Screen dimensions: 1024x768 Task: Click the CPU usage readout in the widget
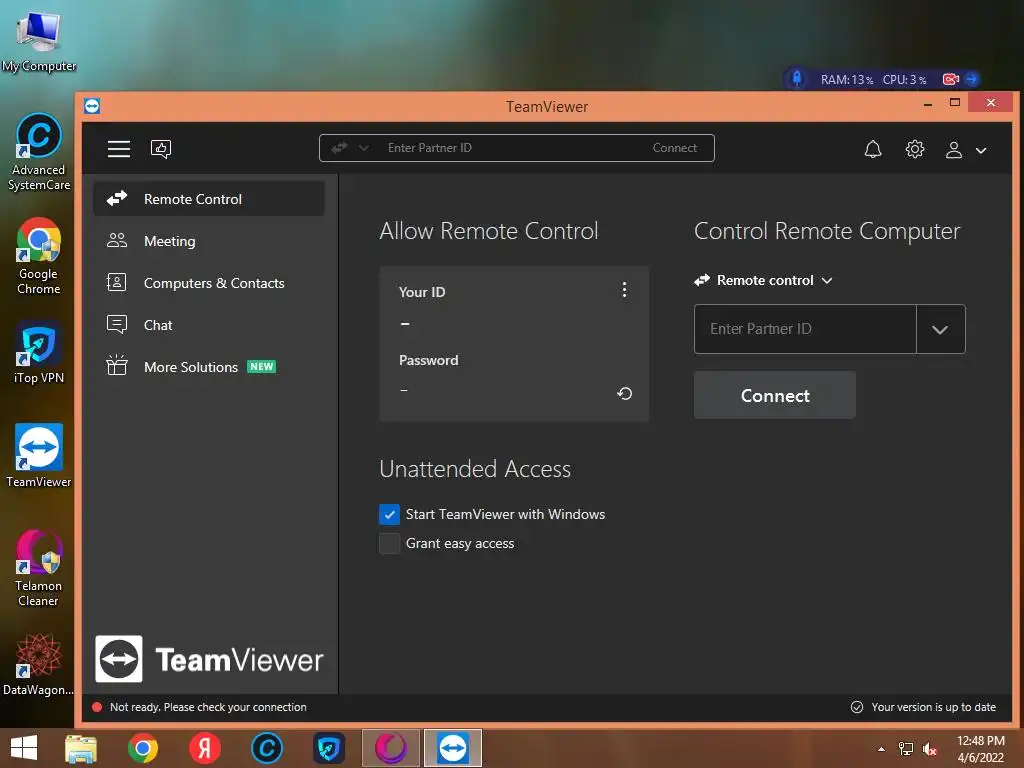[904, 80]
